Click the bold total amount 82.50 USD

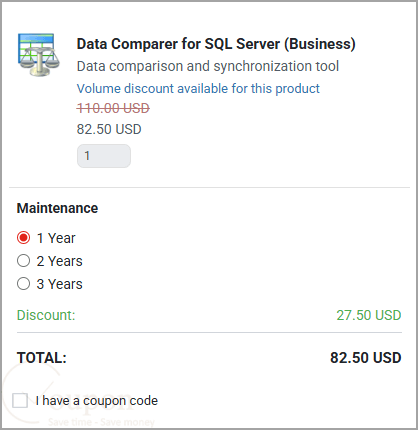[366, 358]
